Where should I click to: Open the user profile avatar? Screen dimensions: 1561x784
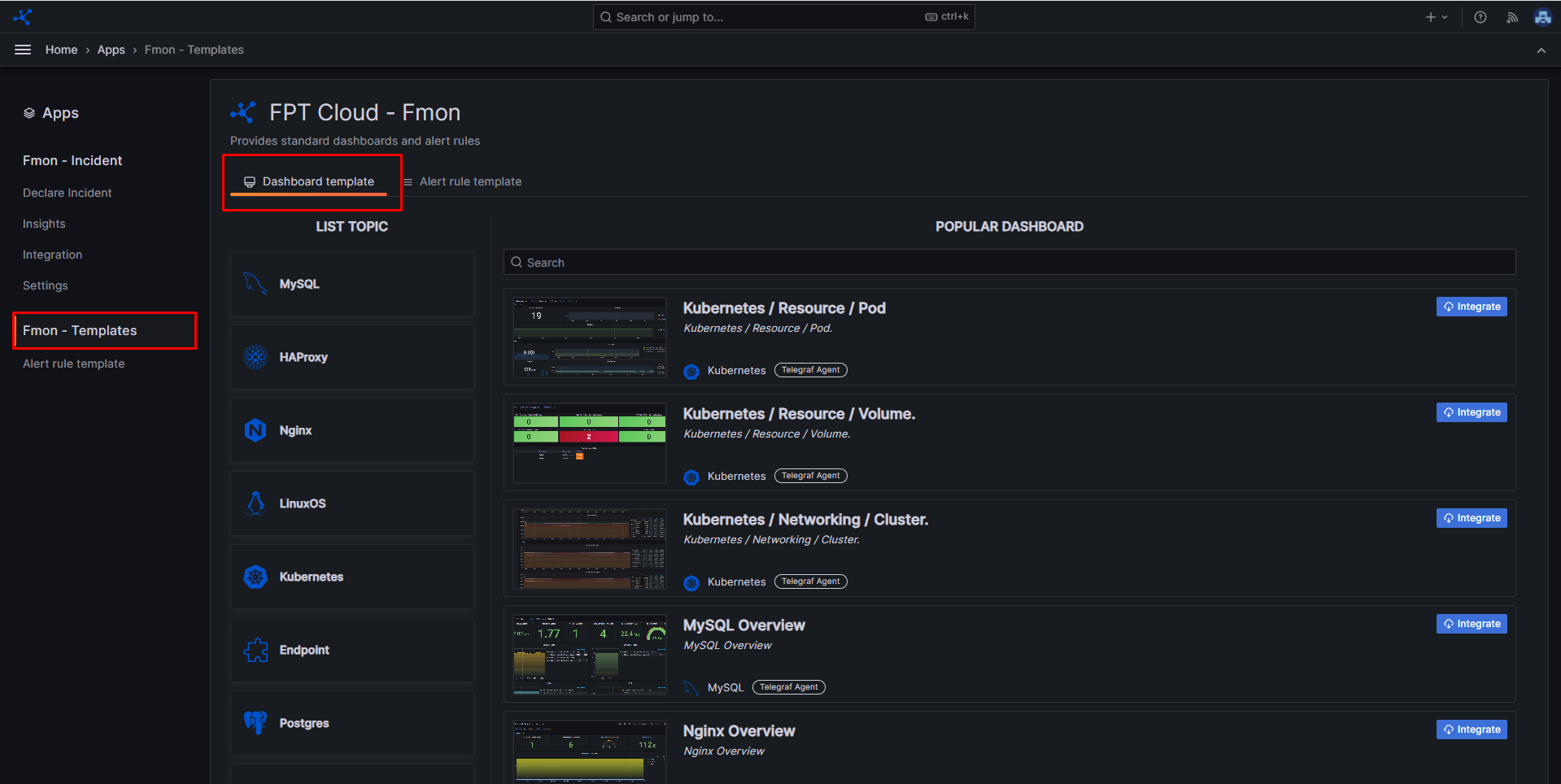[x=1542, y=17]
